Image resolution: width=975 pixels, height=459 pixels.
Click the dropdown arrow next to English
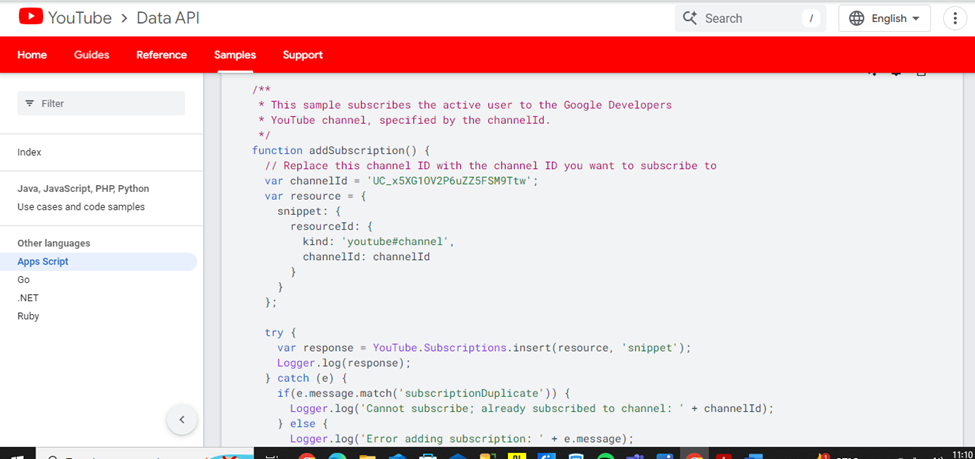[915, 19]
